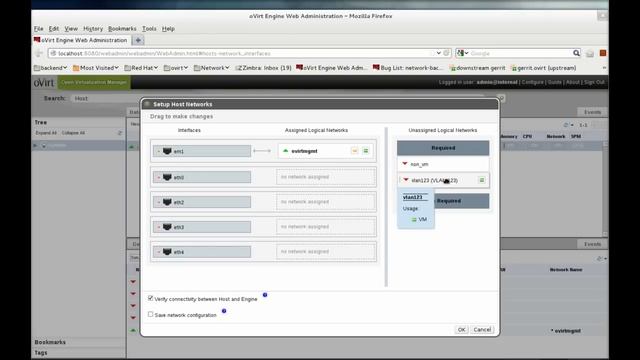640x360 pixels.
Task: Click the green VM icon on the vlan123 row
Action: click(x=482, y=180)
